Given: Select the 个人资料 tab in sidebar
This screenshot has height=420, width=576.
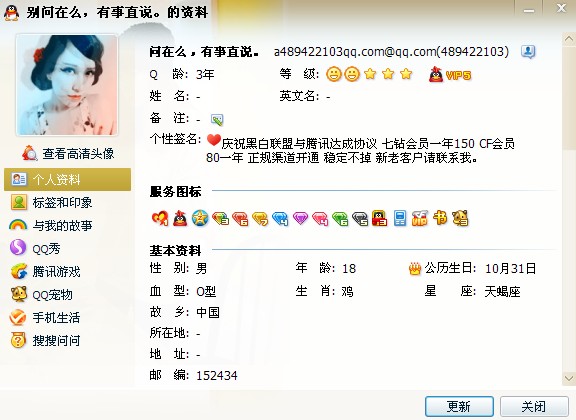Looking at the screenshot, I should (x=68, y=179).
